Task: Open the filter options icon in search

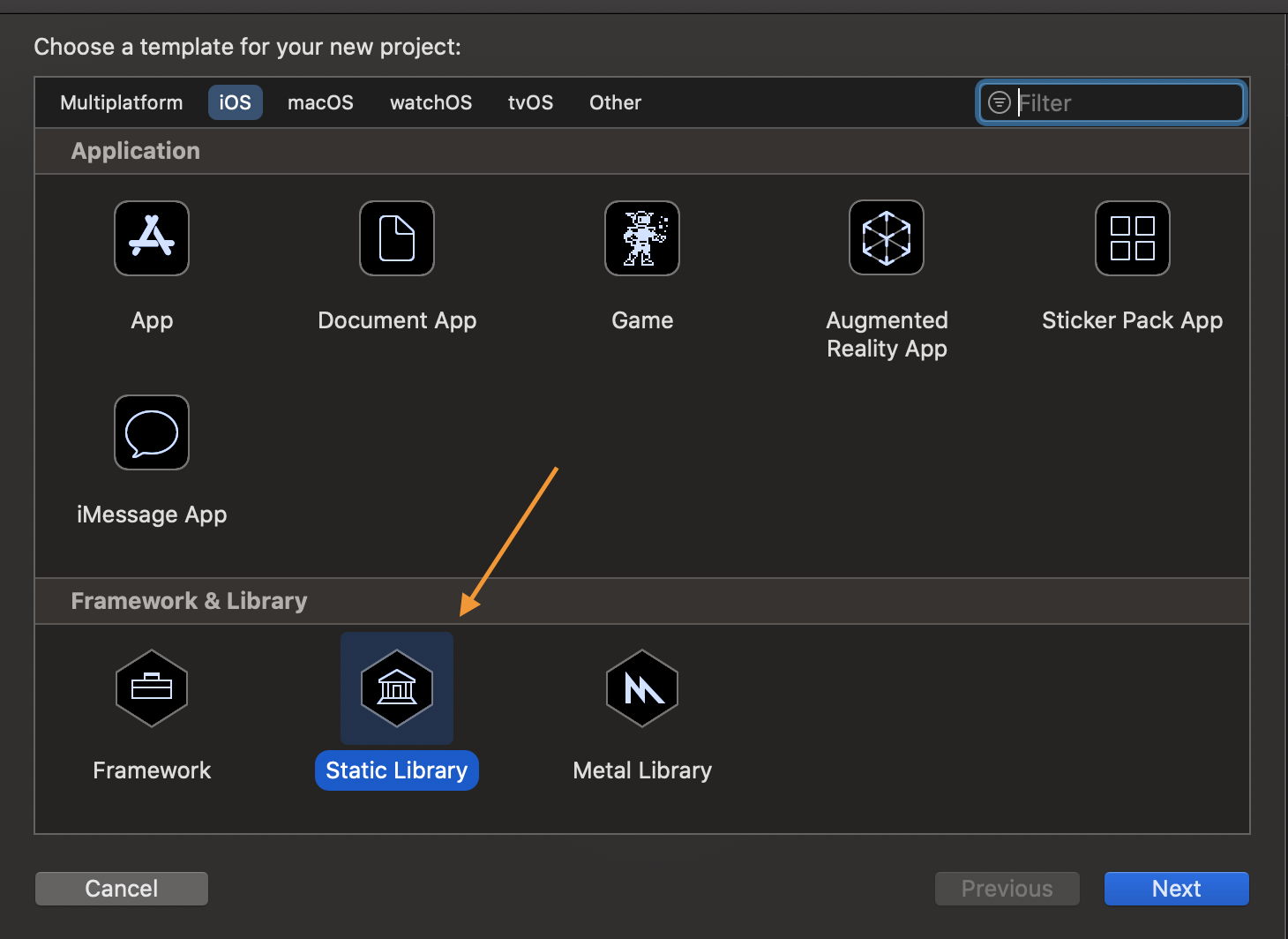Action: coord(999,103)
